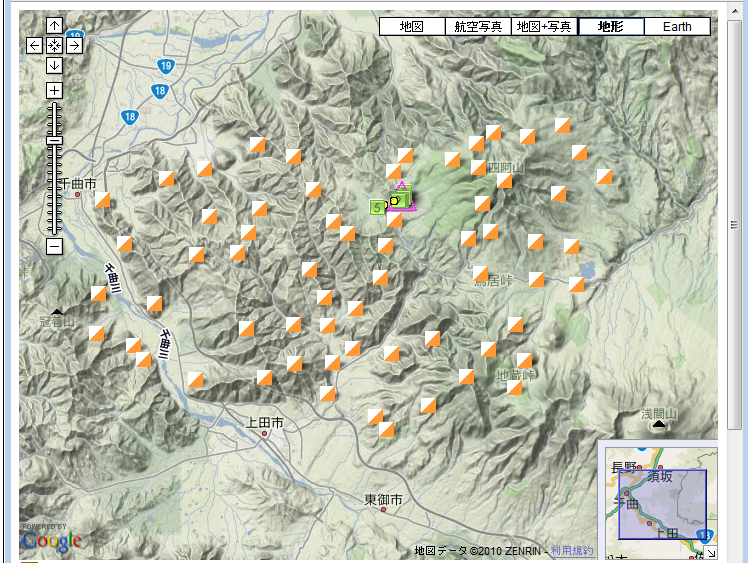Collapse the overview map with the corner arrow

(711, 553)
